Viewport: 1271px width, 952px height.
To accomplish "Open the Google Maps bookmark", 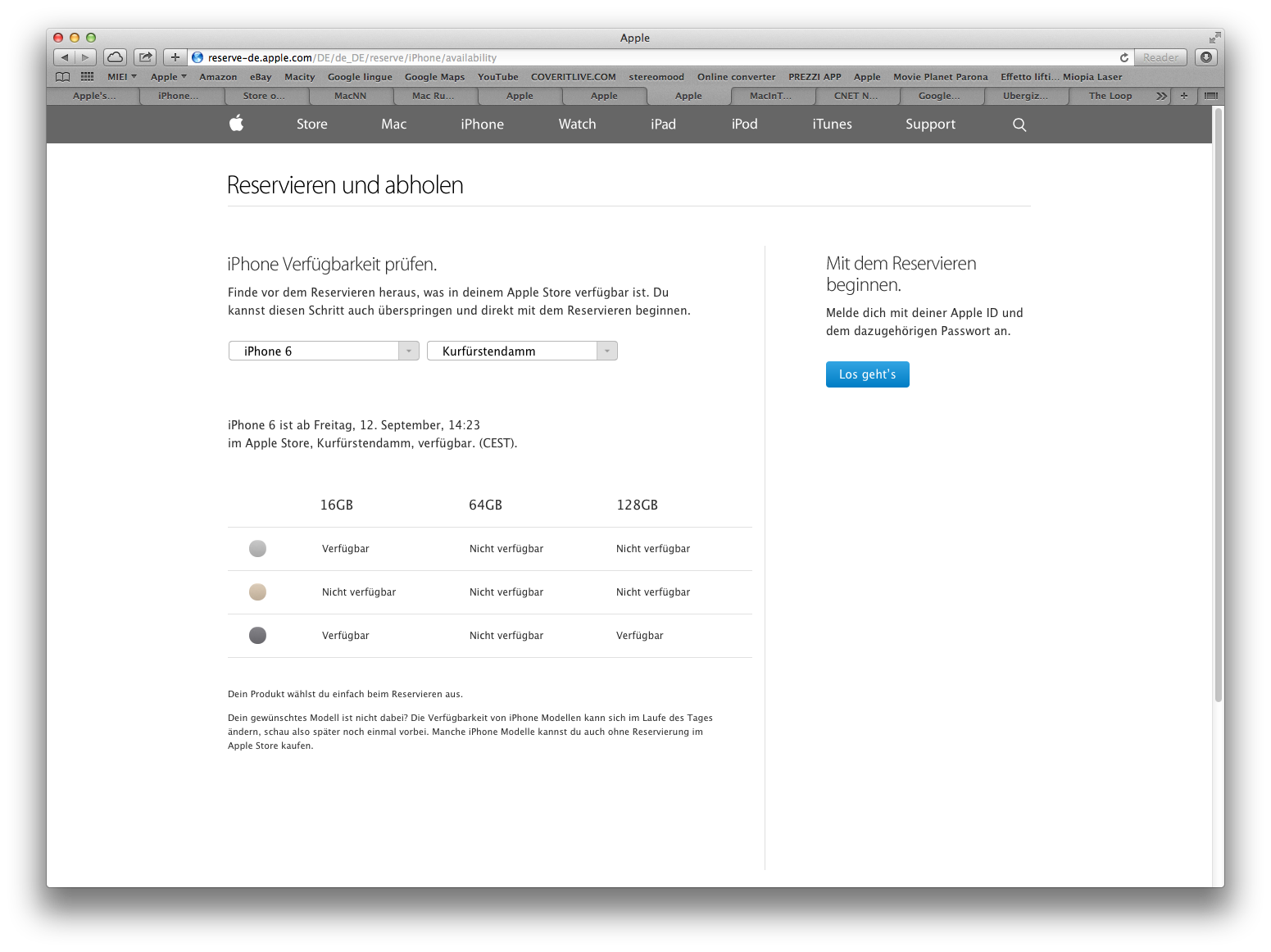I will (435, 77).
